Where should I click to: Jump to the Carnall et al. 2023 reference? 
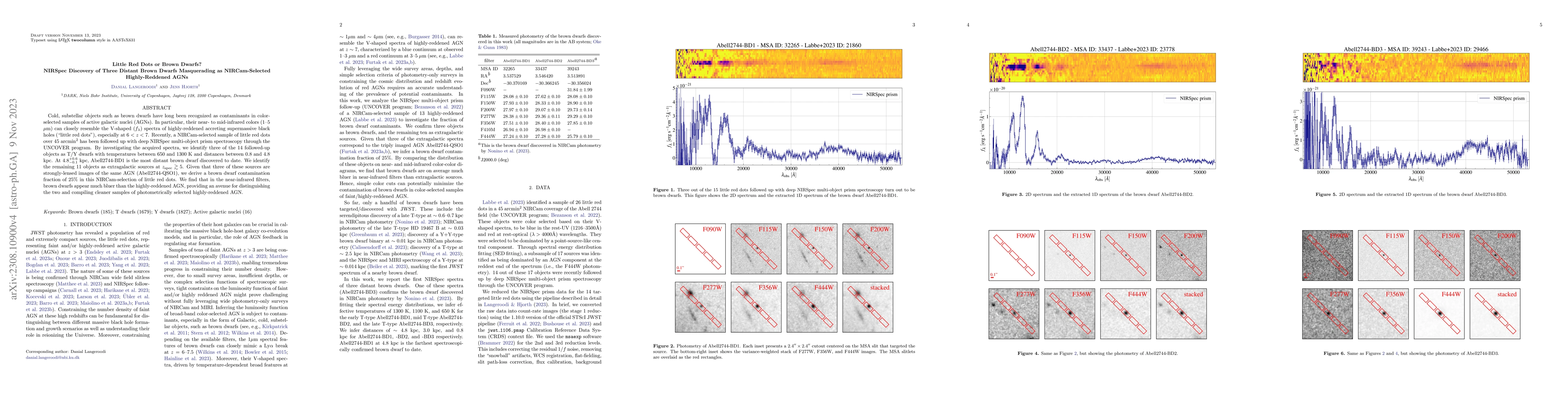[81, 290]
